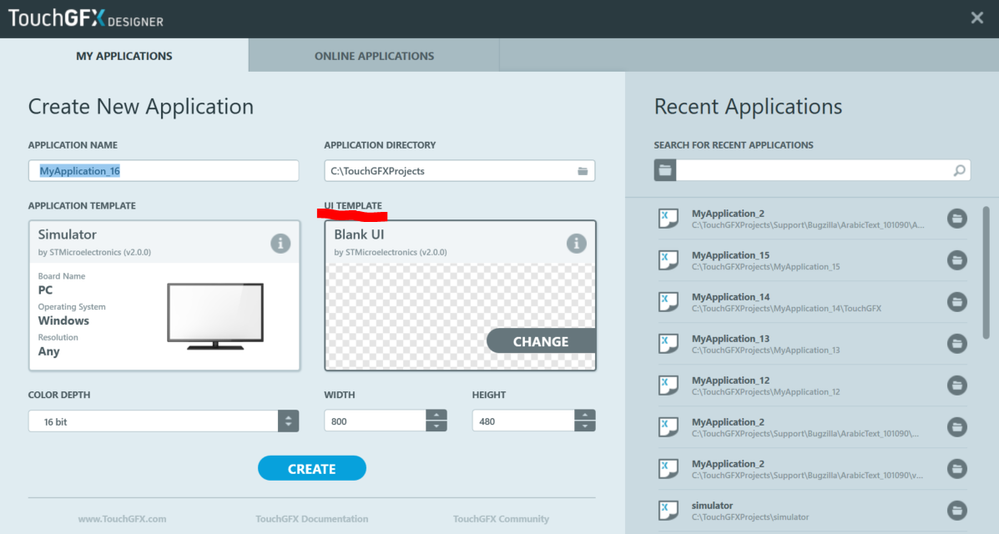This screenshot has width=999, height=534.
Task: Switch to Online Applications tab
Action: pos(374,55)
